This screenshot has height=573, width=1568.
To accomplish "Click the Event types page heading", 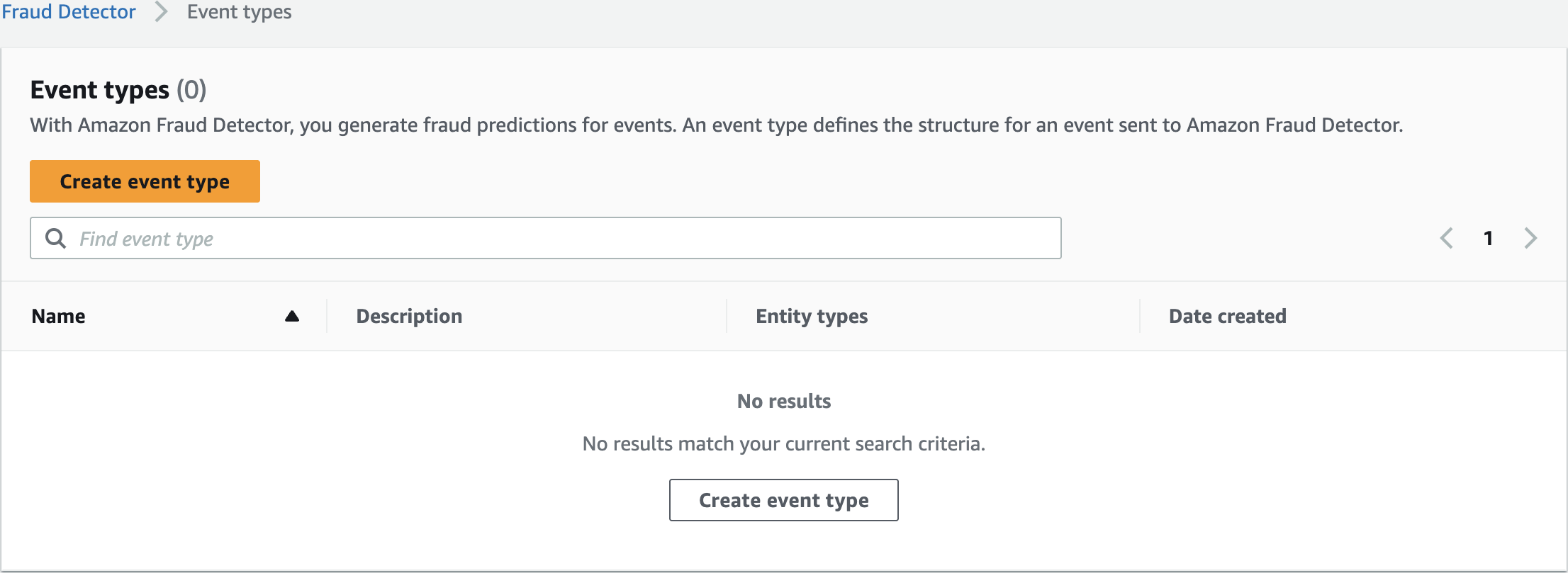I will click(100, 90).
